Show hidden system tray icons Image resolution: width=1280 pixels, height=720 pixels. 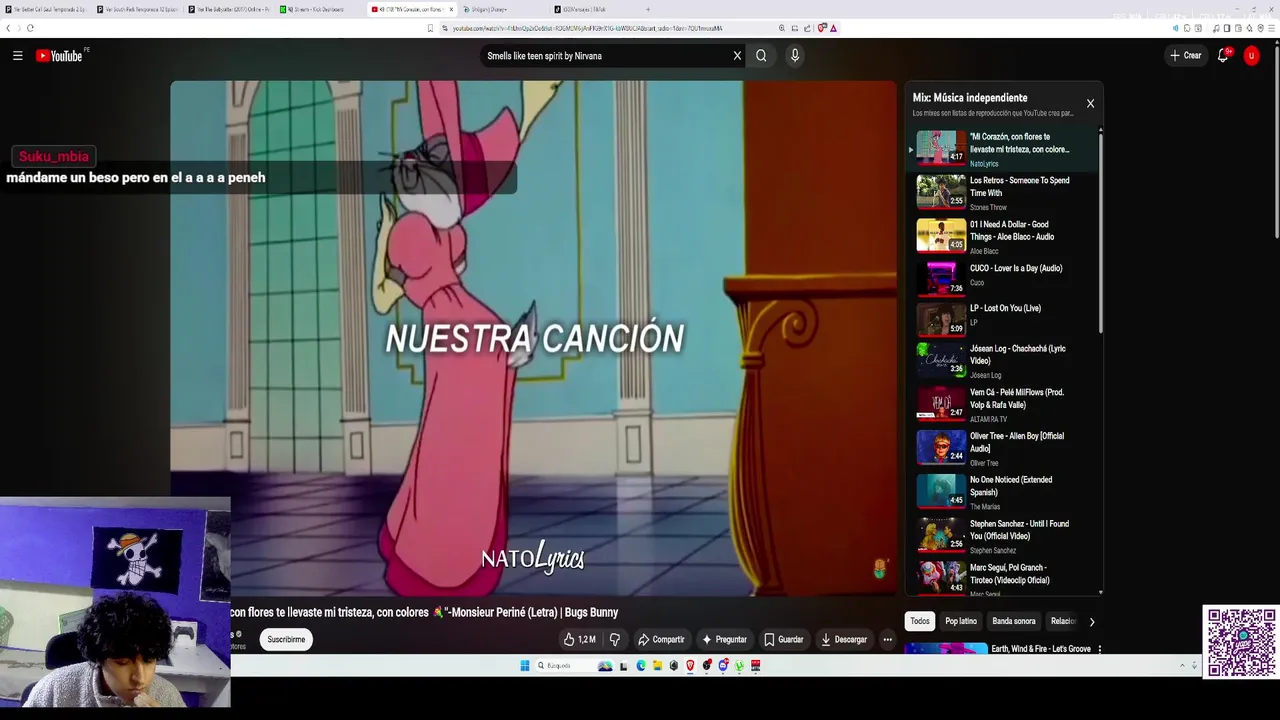click(x=1182, y=666)
